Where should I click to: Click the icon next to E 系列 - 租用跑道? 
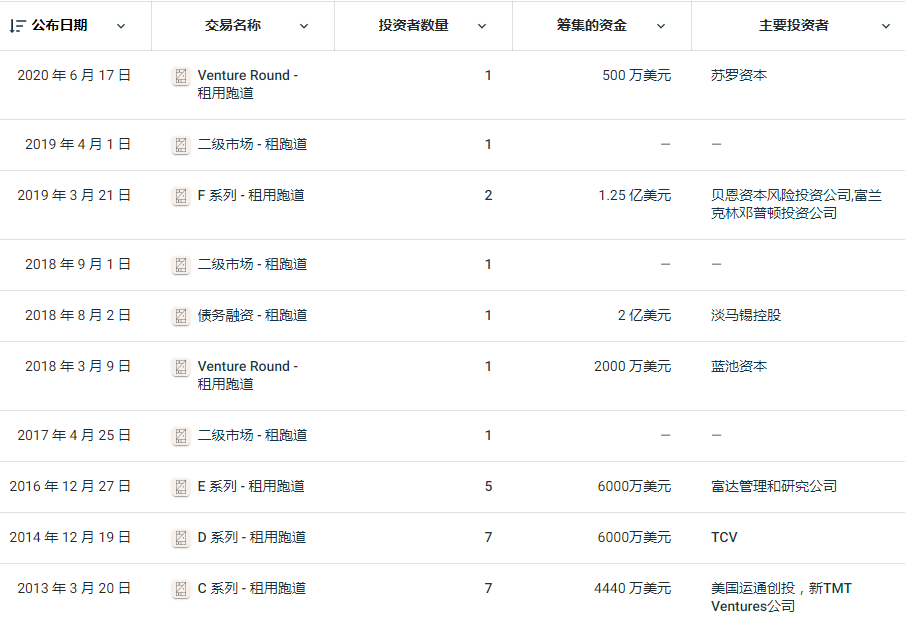[181, 487]
